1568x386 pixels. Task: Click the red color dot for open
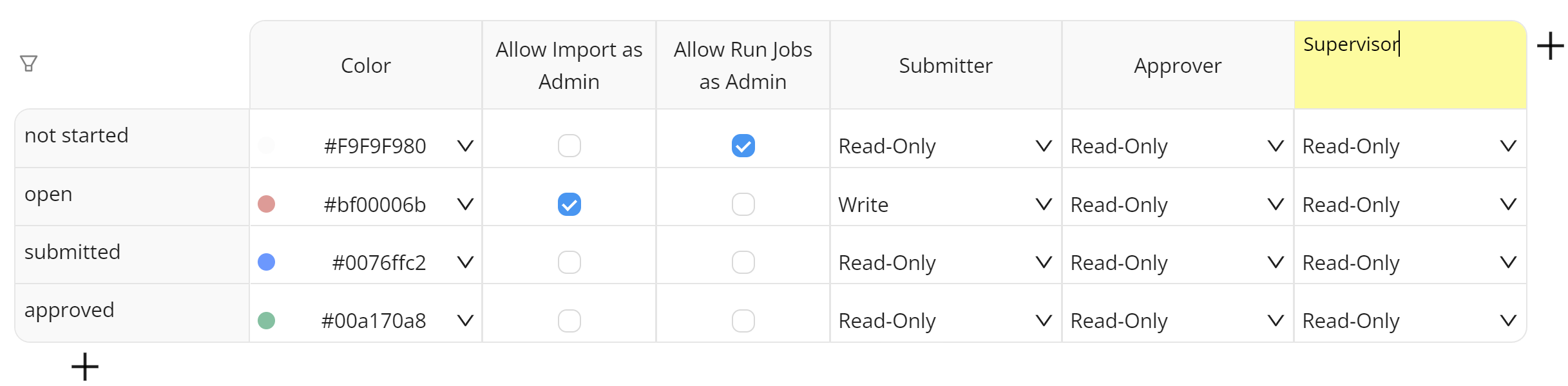(x=266, y=204)
